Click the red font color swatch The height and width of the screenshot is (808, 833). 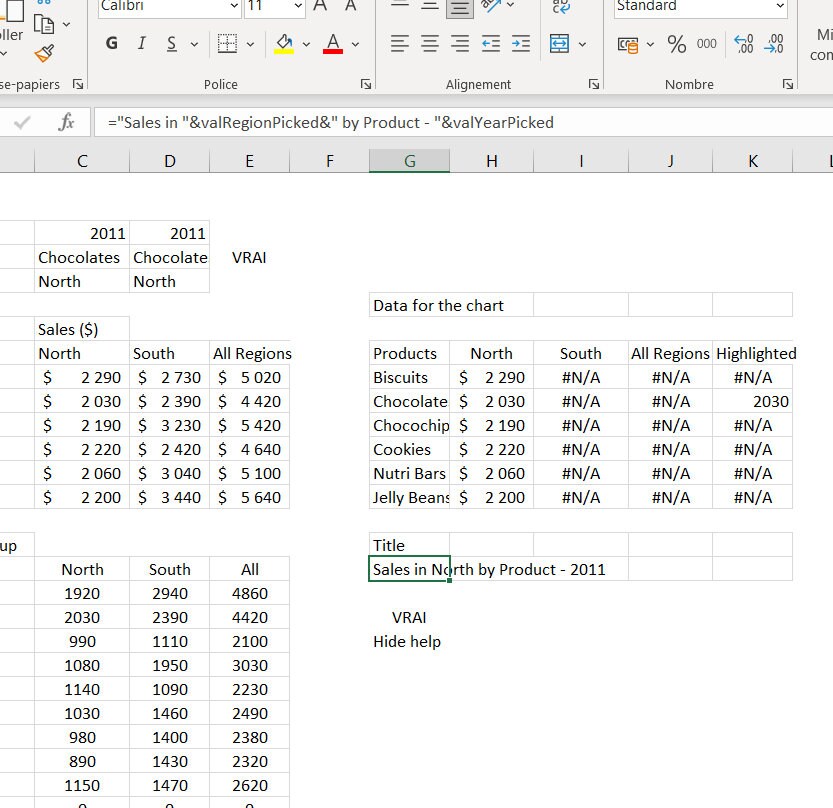(x=332, y=51)
